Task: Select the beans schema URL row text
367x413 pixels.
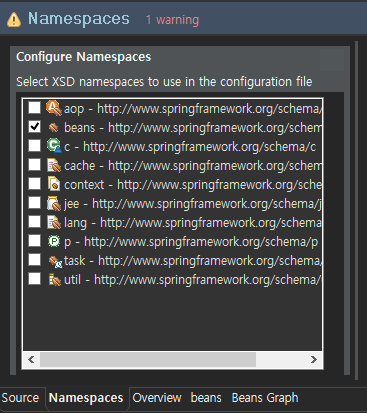Action: click(x=193, y=128)
